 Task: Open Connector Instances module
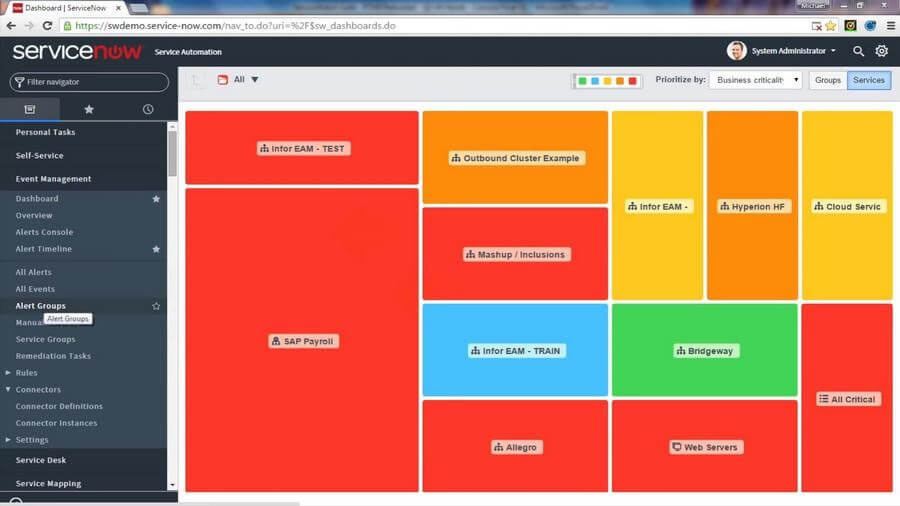tap(56, 423)
